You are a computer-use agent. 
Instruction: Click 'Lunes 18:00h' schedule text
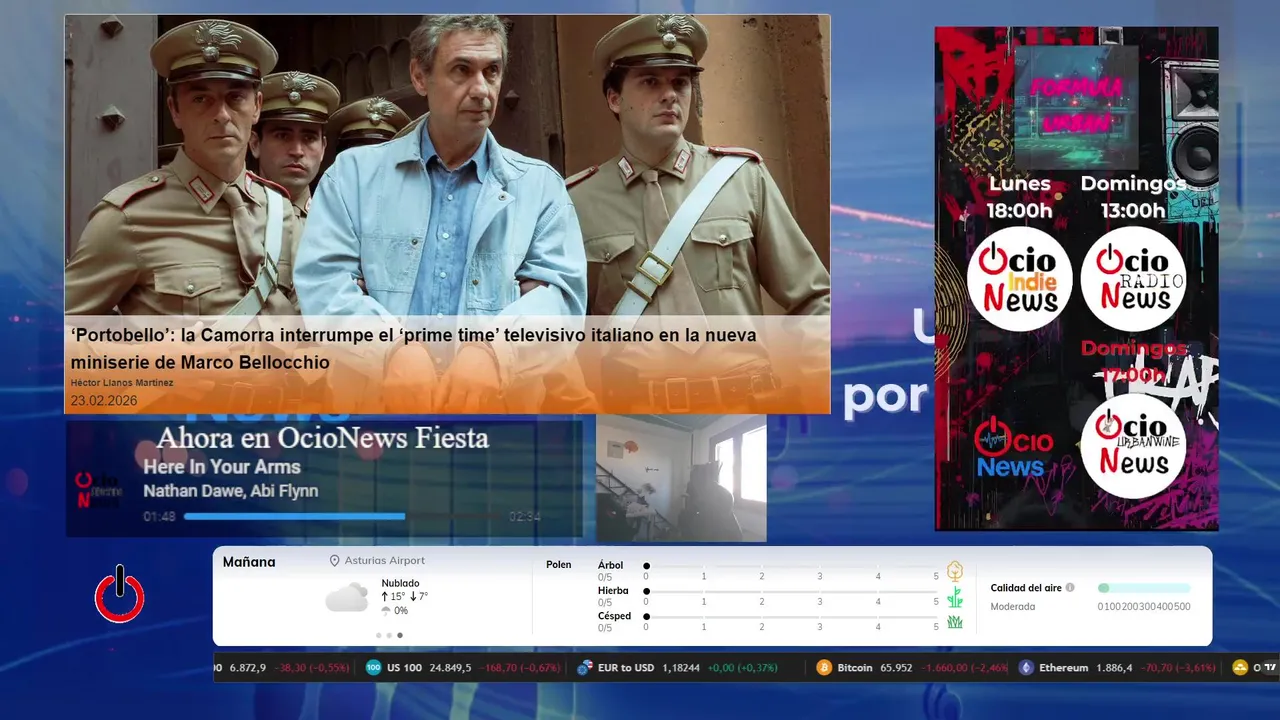pyautogui.click(x=1020, y=197)
